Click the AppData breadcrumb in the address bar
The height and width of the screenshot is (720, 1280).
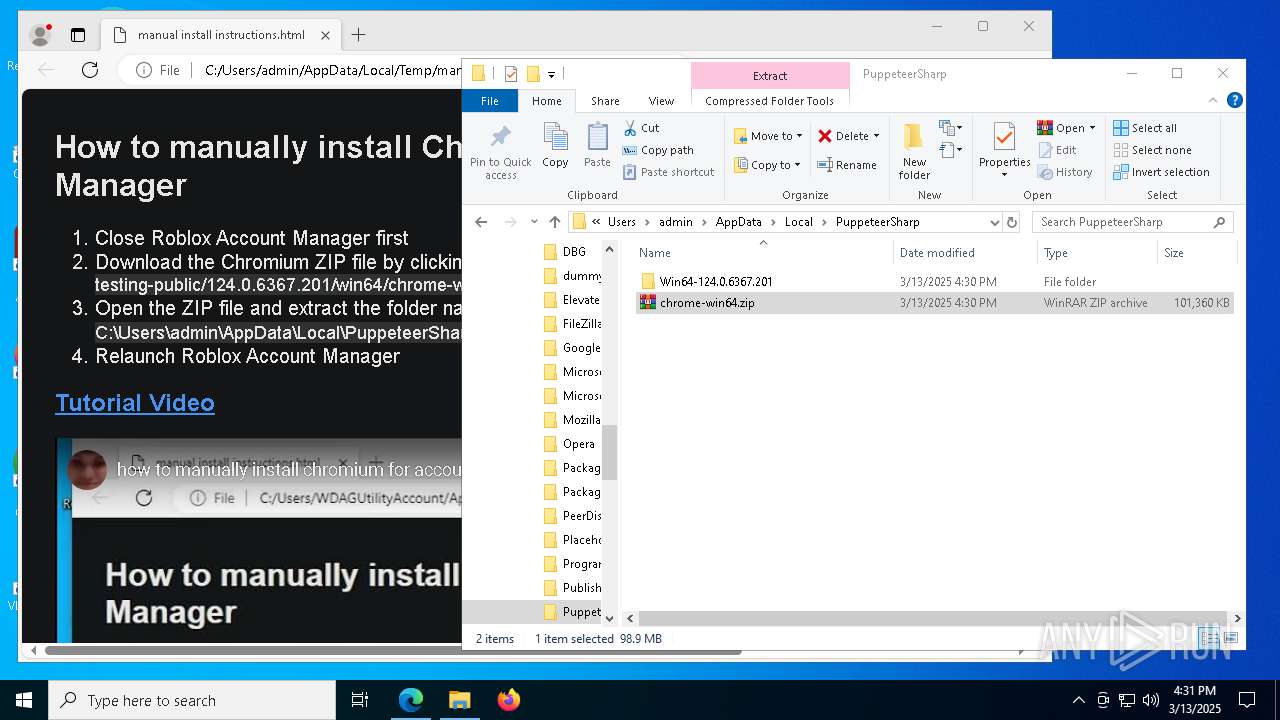(x=738, y=222)
